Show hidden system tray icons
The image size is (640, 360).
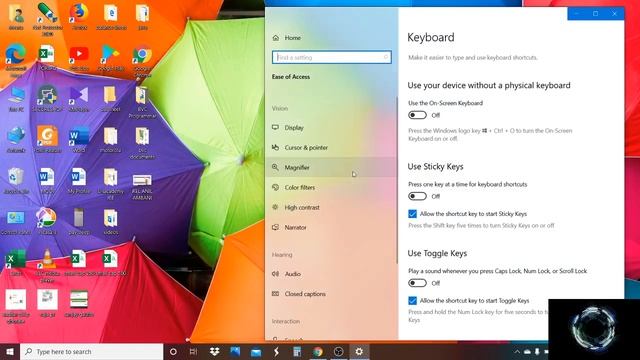517,351
